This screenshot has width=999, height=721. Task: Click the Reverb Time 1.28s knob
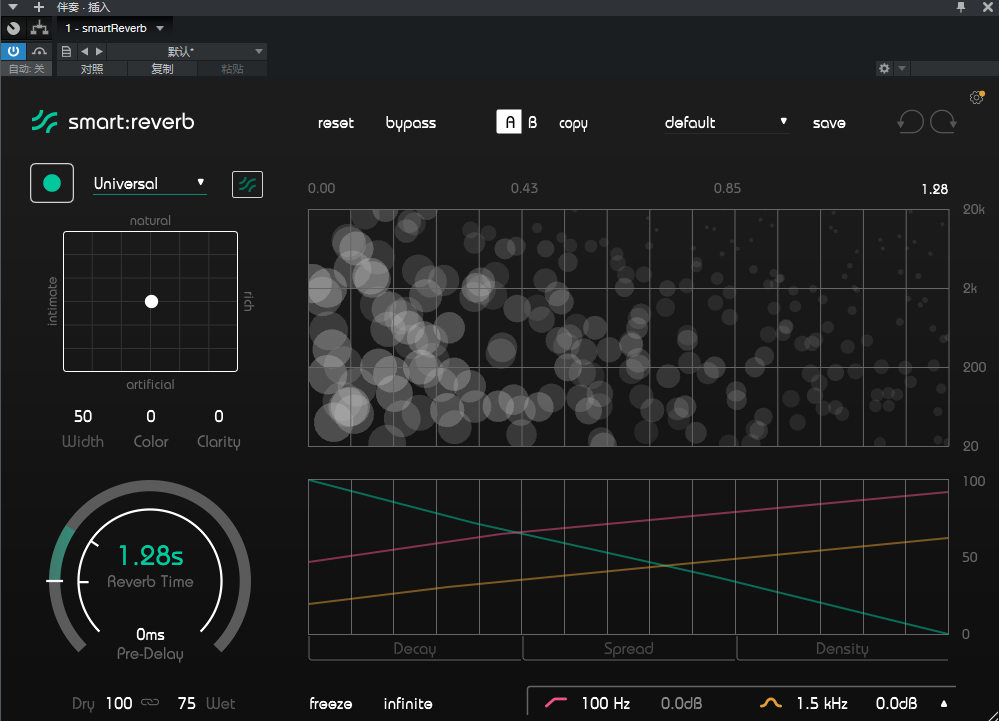[150, 556]
